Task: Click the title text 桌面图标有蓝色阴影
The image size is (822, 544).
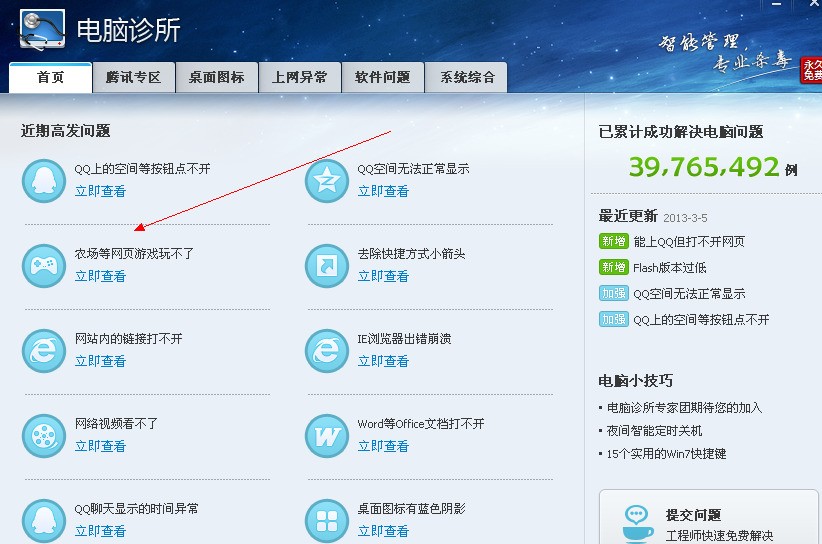Action: coord(412,508)
